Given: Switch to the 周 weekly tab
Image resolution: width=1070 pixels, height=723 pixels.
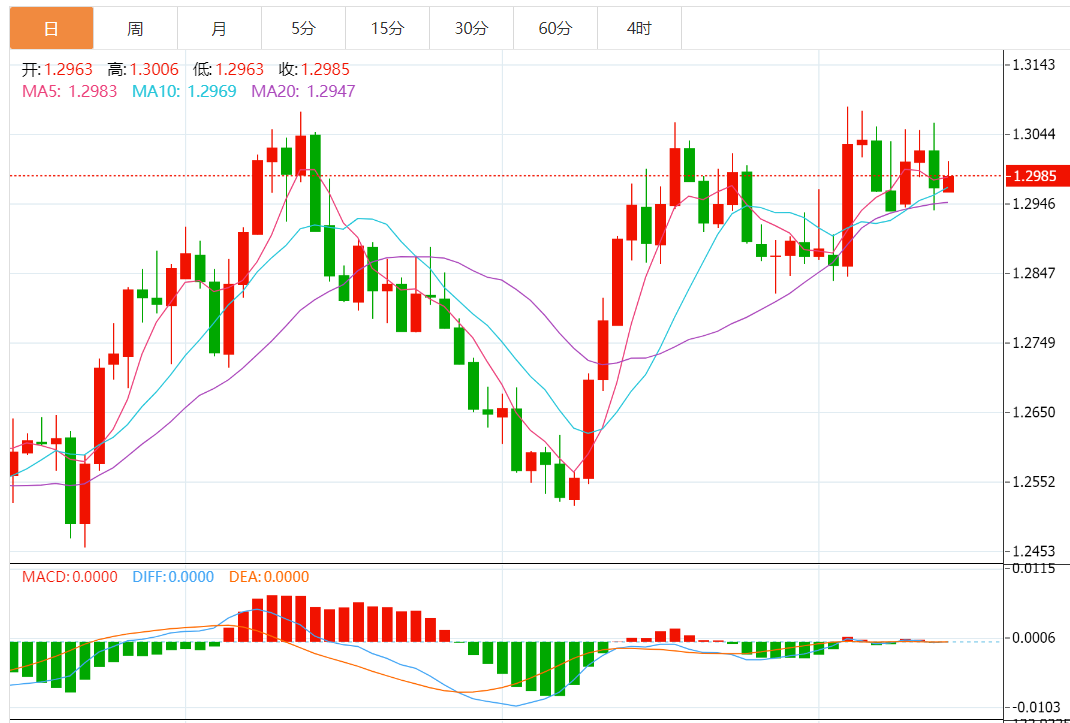Looking at the screenshot, I should coord(135,29).
